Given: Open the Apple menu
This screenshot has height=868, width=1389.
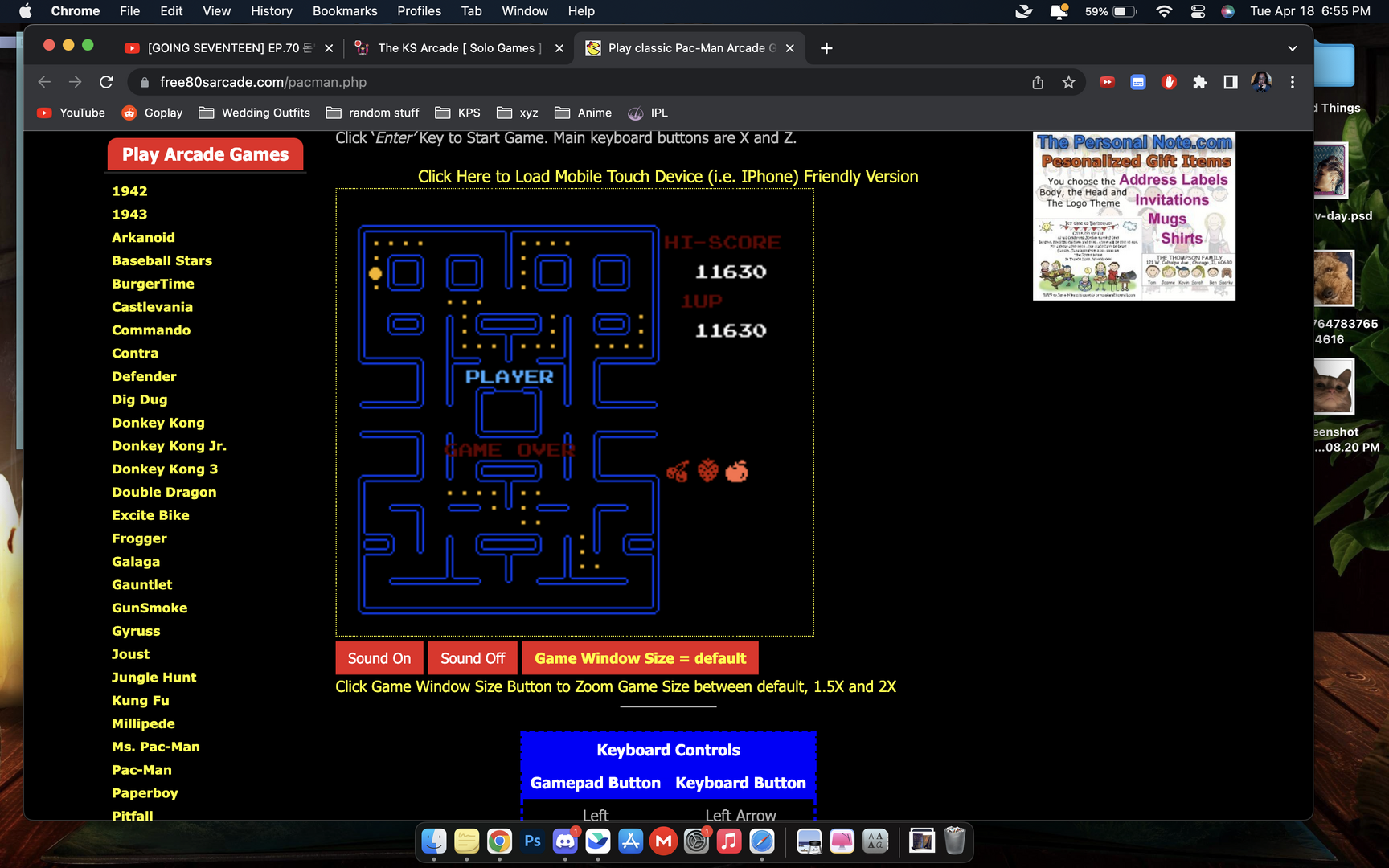Looking at the screenshot, I should [x=25, y=11].
